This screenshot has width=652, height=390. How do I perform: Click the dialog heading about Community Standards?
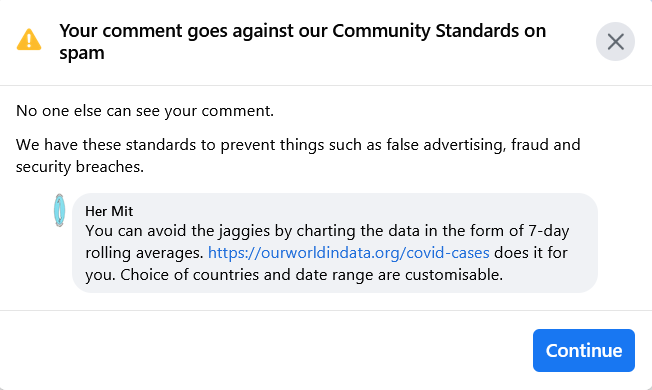[302, 42]
